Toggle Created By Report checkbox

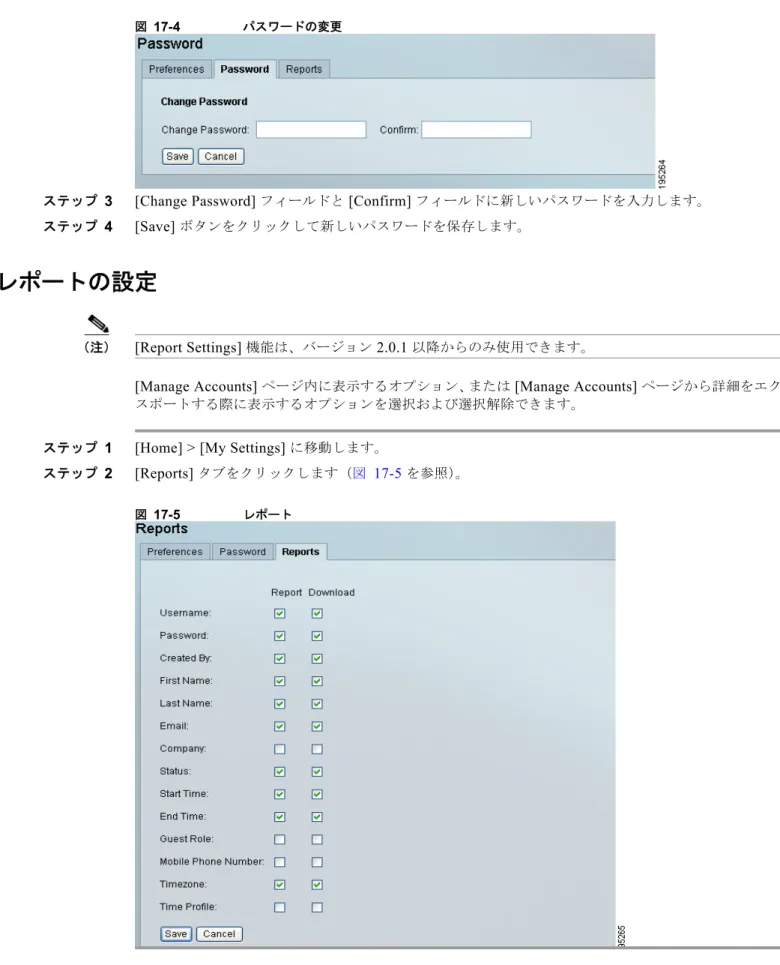click(279, 659)
